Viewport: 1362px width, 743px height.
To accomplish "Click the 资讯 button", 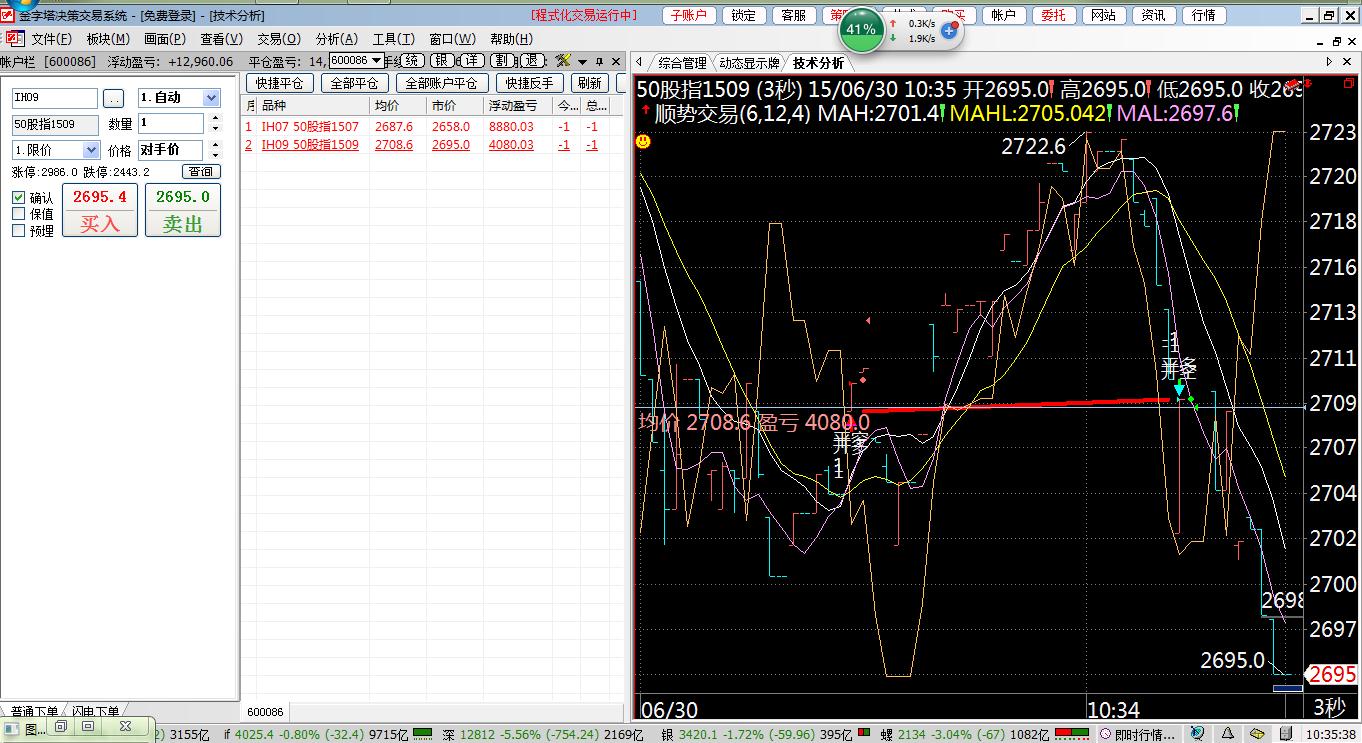I will [x=1153, y=15].
